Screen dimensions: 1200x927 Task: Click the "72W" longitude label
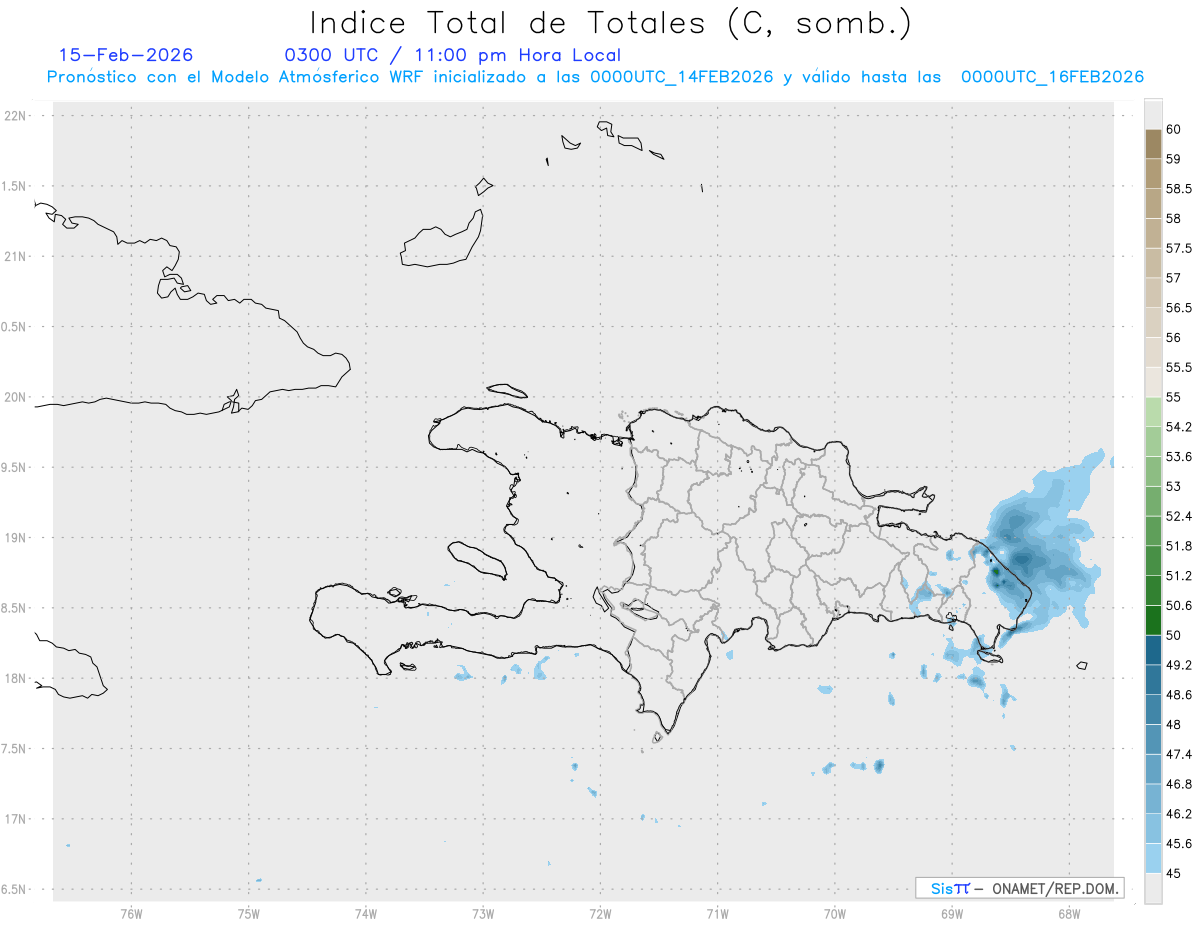[600, 913]
